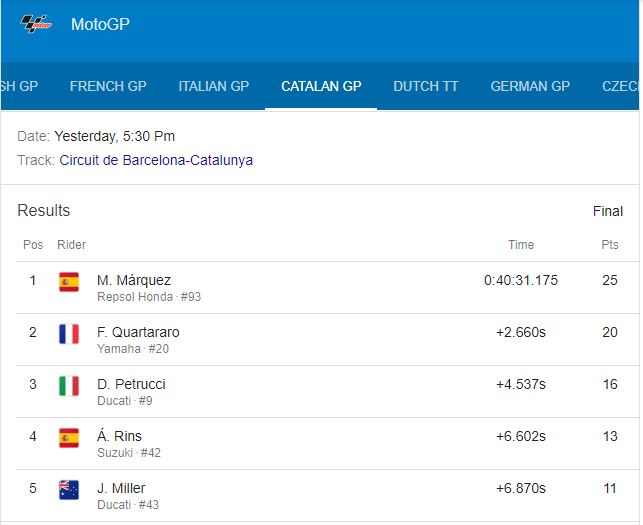
Task: Go to the Dutch TT tab
Action: (x=426, y=87)
